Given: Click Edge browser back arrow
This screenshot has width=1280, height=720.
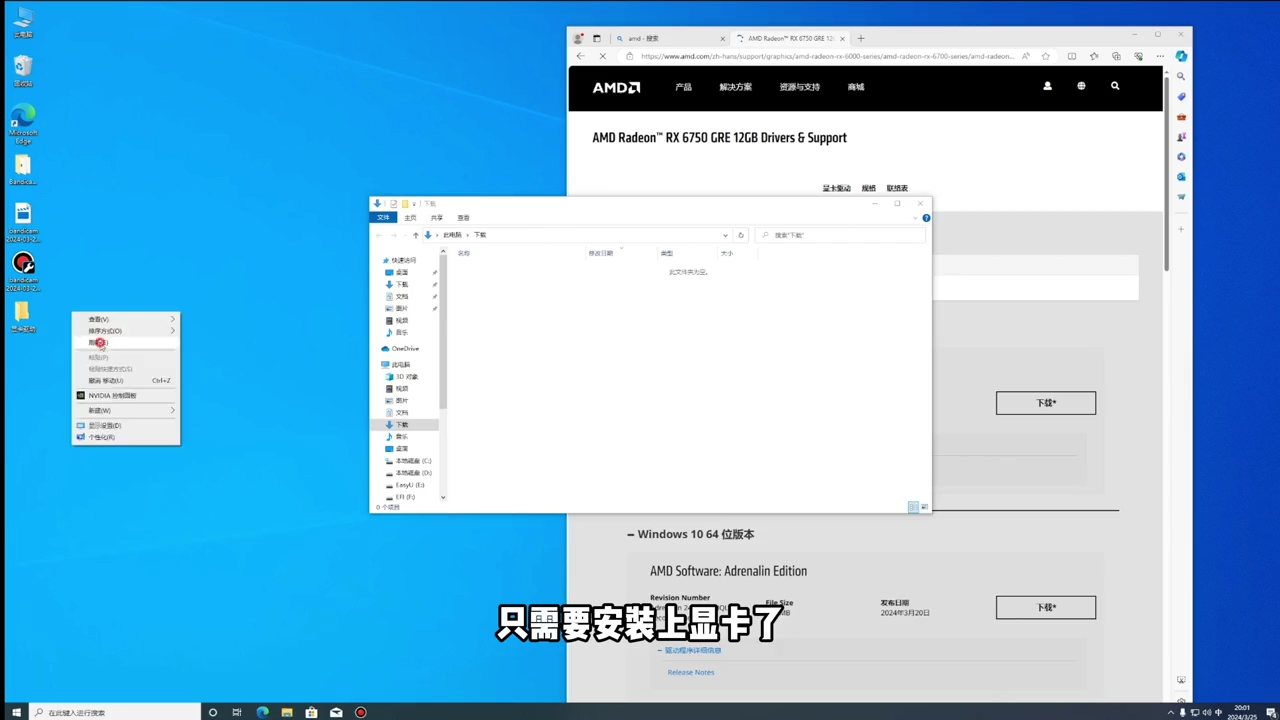Looking at the screenshot, I should tap(581, 56).
